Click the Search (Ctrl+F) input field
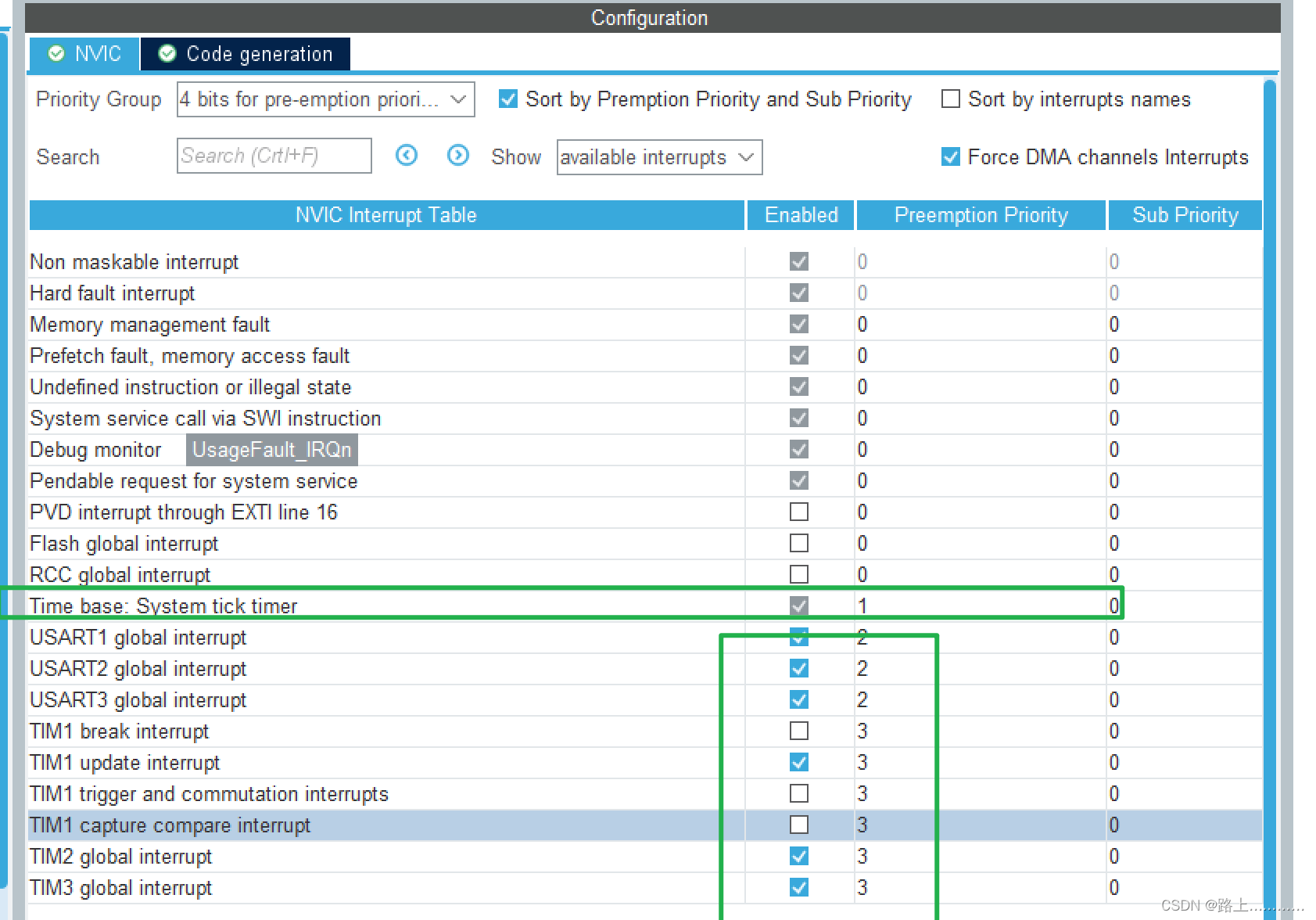 coord(274,156)
